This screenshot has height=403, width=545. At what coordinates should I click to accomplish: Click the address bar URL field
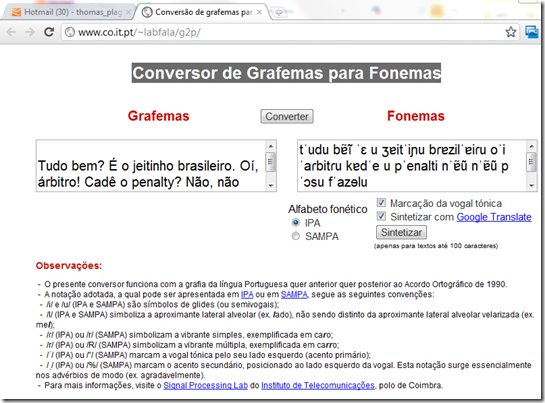coord(290,32)
